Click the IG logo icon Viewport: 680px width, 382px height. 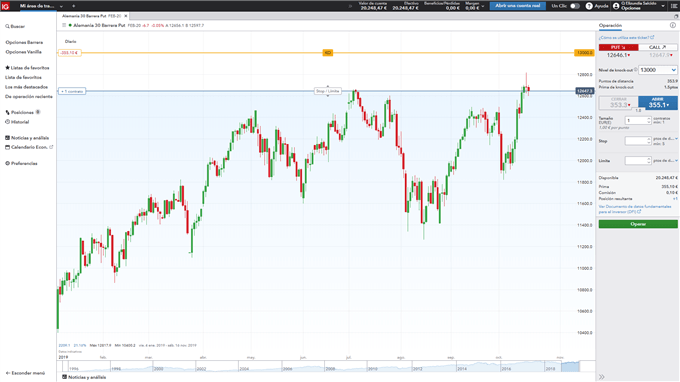click(5, 6)
